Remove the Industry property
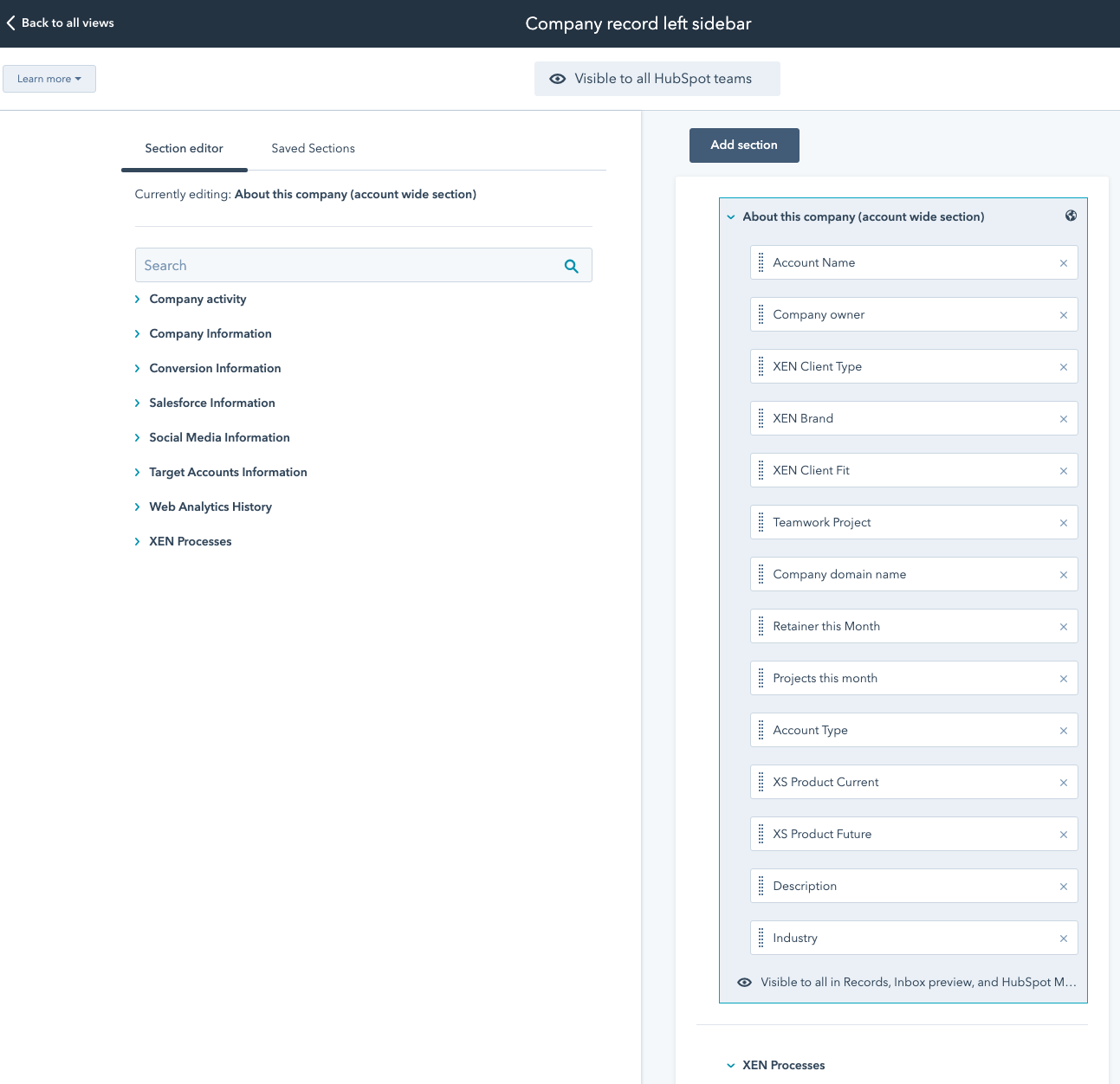This screenshot has height=1084, width=1120. coord(1063,939)
